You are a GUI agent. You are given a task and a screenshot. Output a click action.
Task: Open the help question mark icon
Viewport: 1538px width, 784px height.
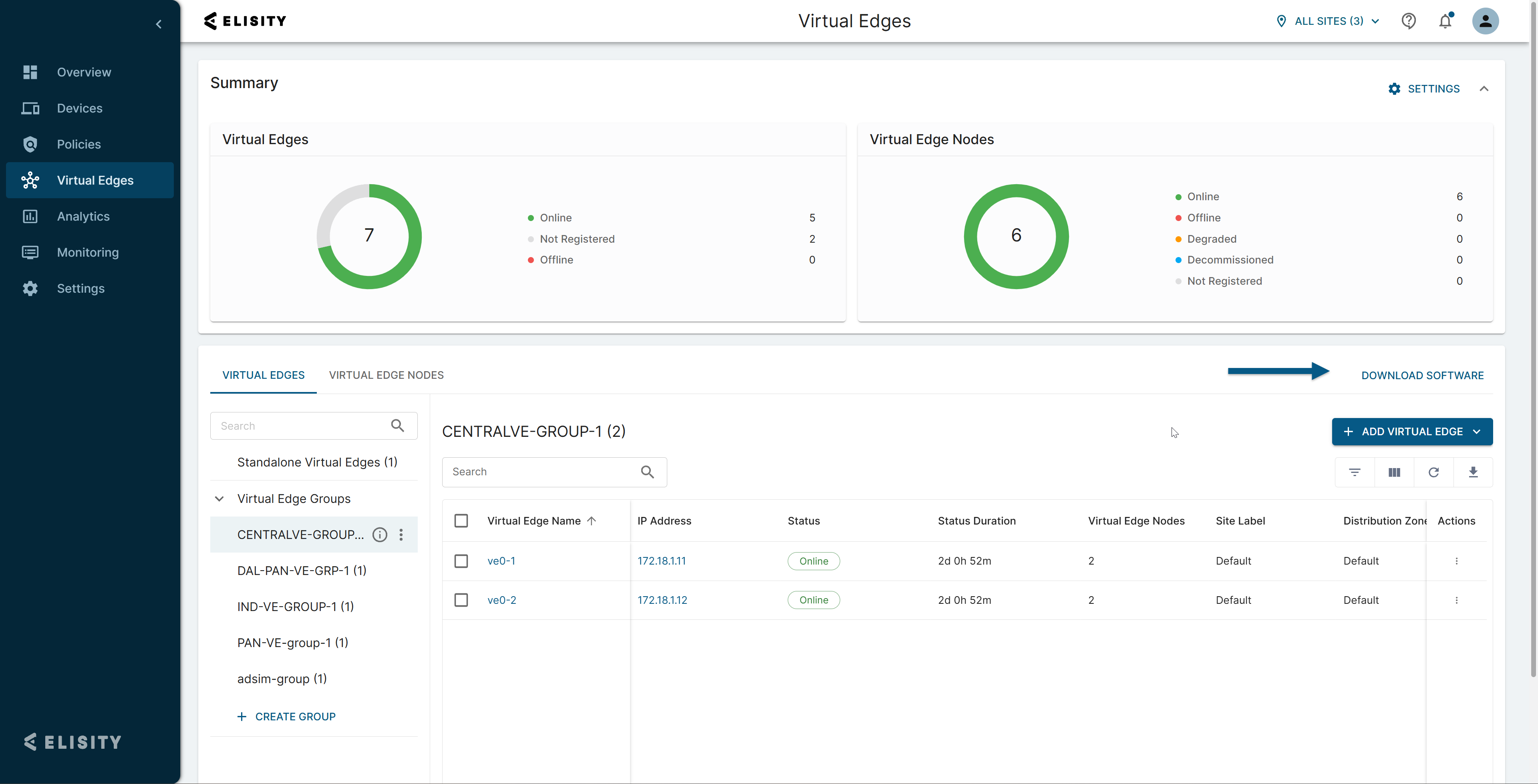coord(1409,21)
